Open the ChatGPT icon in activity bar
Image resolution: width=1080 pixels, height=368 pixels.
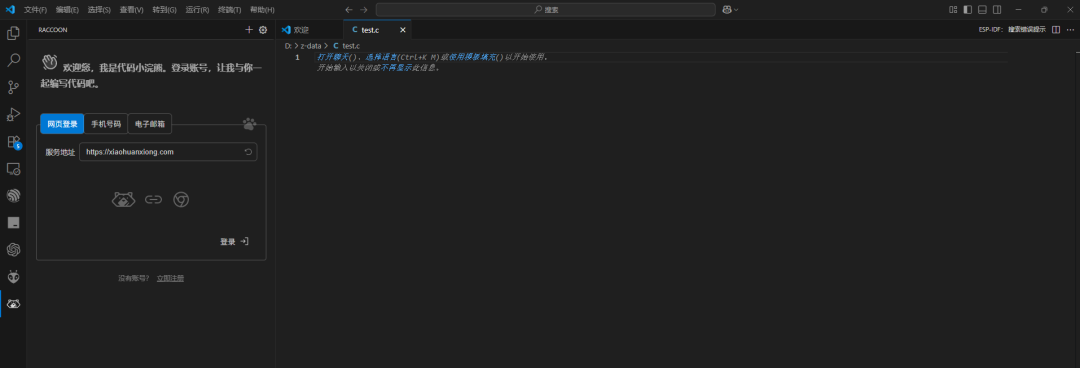coord(13,249)
